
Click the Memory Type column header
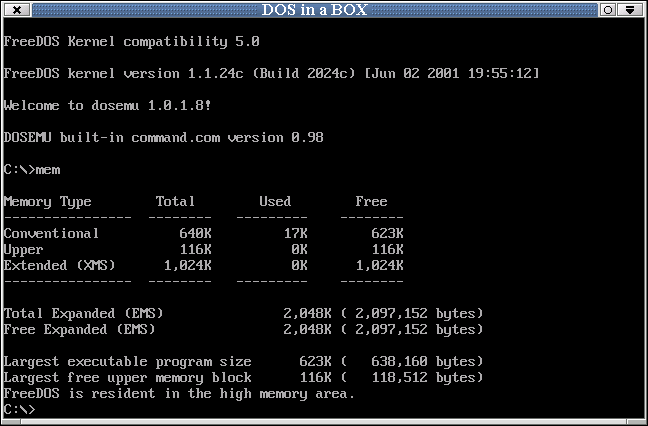[x=48, y=202]
